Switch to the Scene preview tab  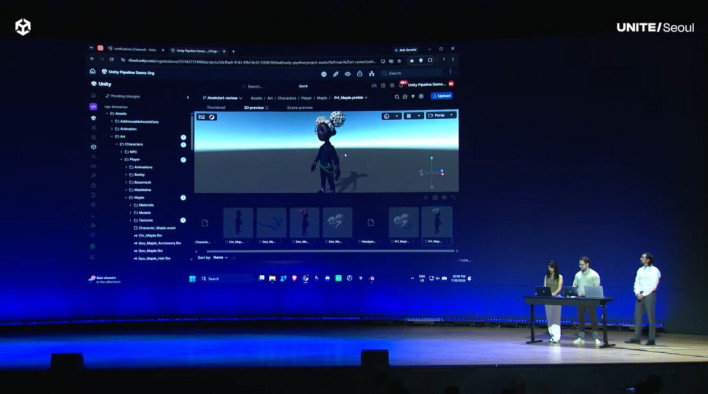click(300, 108)
